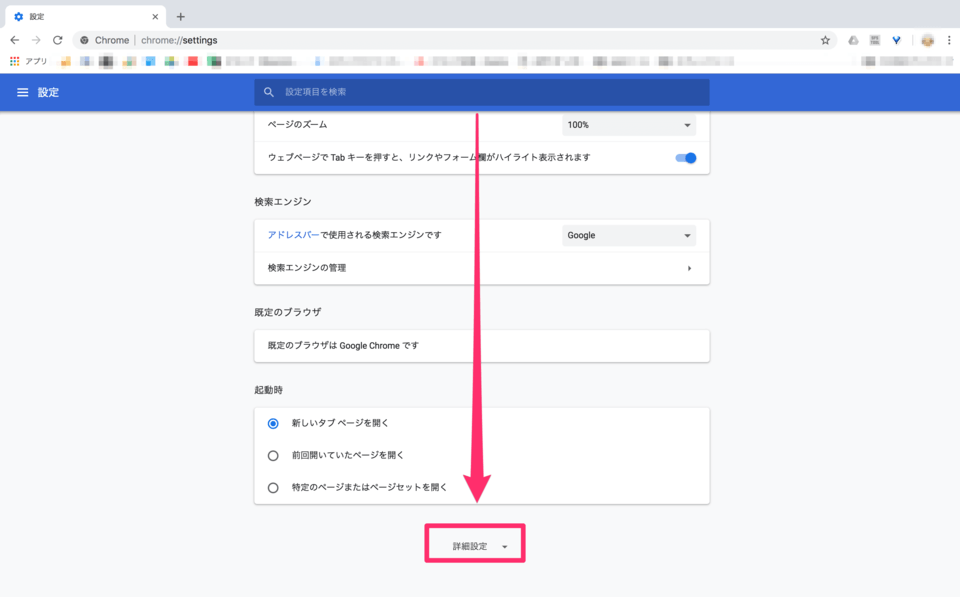Click the back navigation arrow

click(x=14, y=40)
